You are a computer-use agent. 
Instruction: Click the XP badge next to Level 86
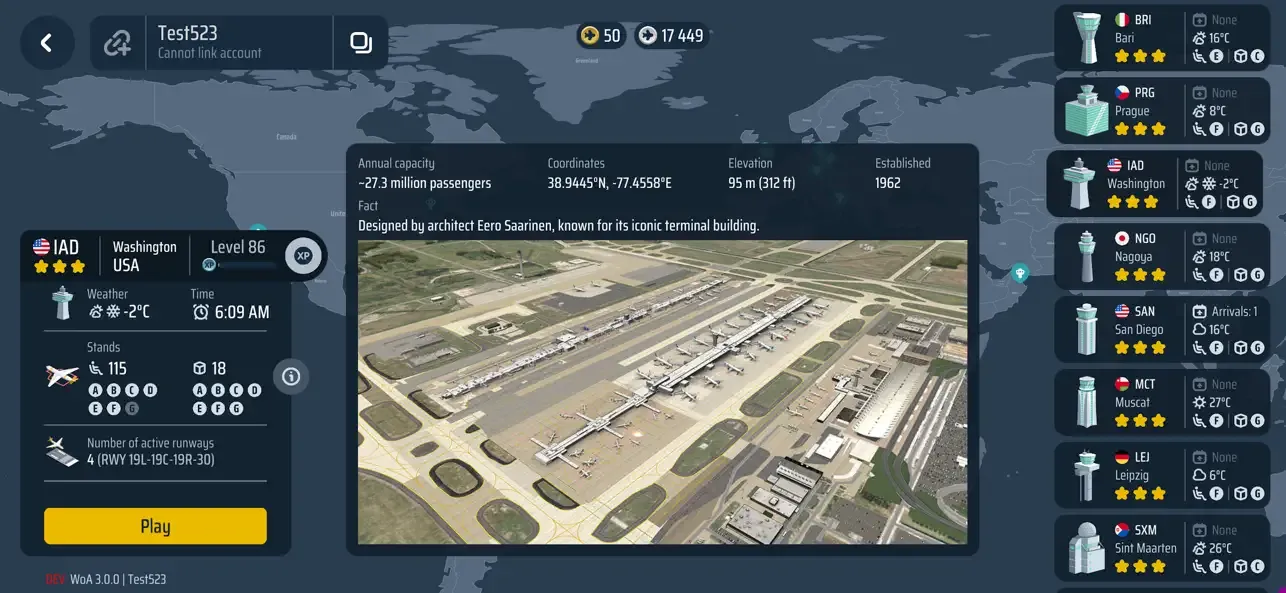(x=304, y=256)
